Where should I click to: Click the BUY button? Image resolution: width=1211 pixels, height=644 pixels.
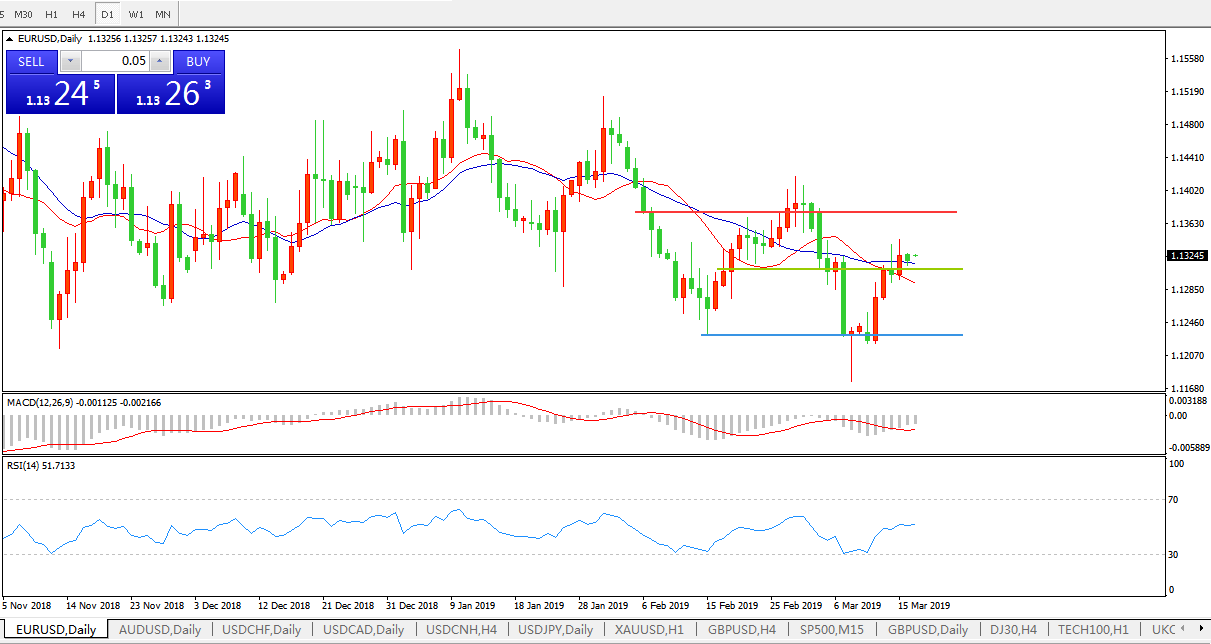coord(198,61)
